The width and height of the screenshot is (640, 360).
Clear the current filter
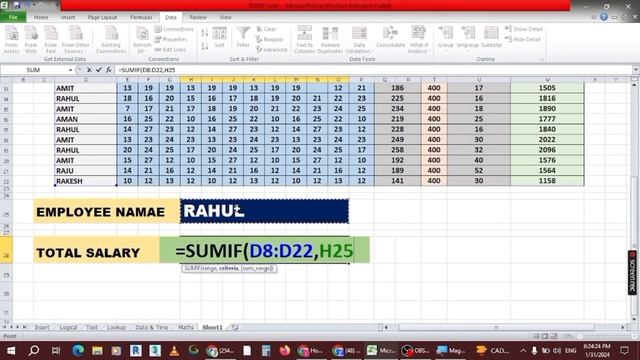coord(266,29)
